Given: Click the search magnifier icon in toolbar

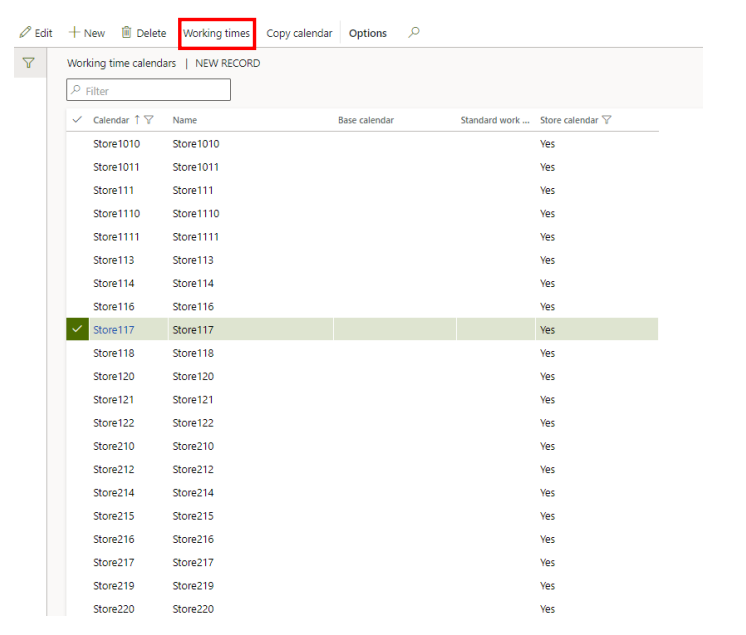Looking at the screenshot, I should [414, 33].
